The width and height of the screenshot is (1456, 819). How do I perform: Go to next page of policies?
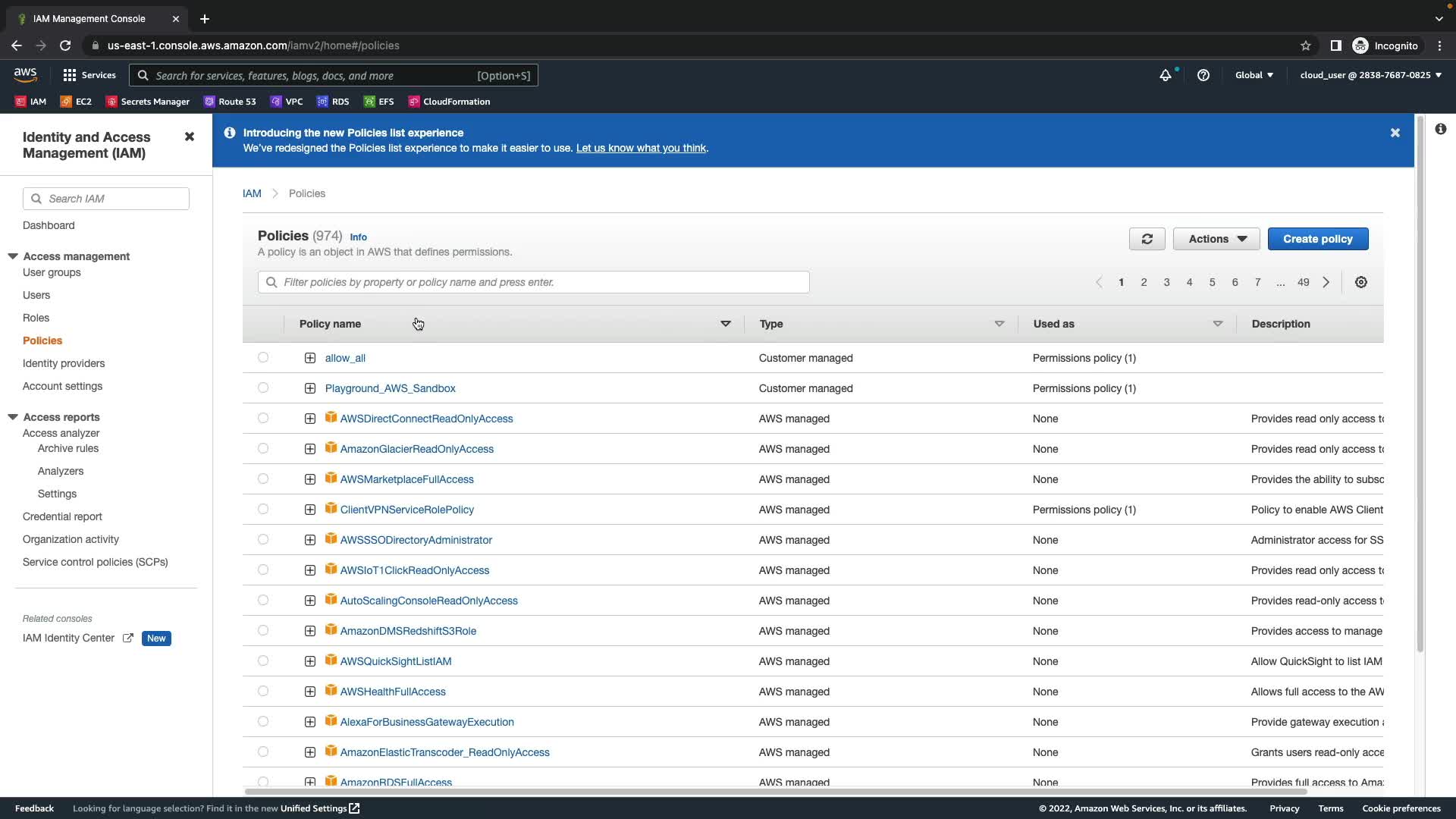[1326, 282]
